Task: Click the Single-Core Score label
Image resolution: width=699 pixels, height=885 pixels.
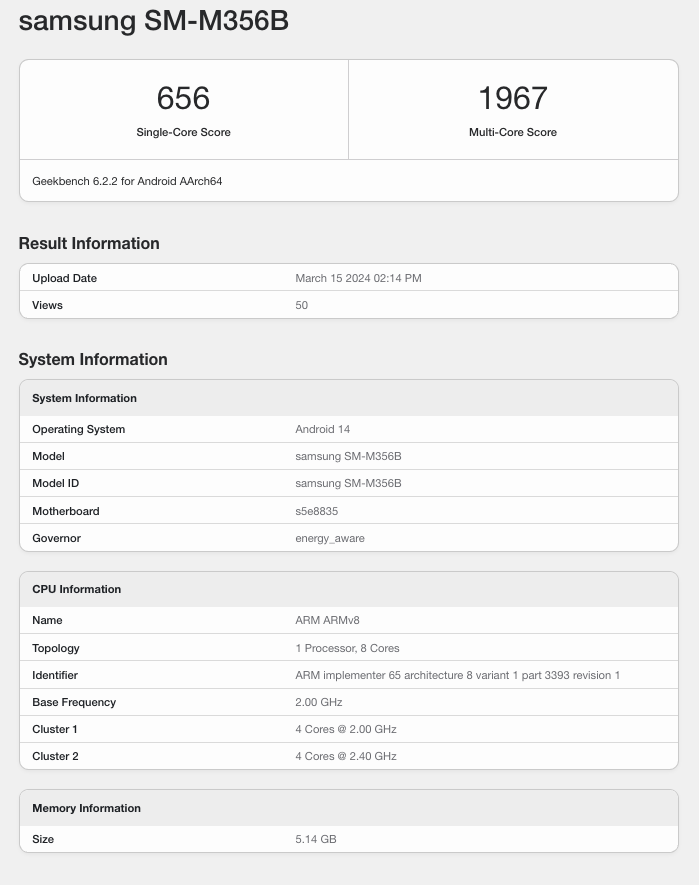Action: tap(183, 132)
